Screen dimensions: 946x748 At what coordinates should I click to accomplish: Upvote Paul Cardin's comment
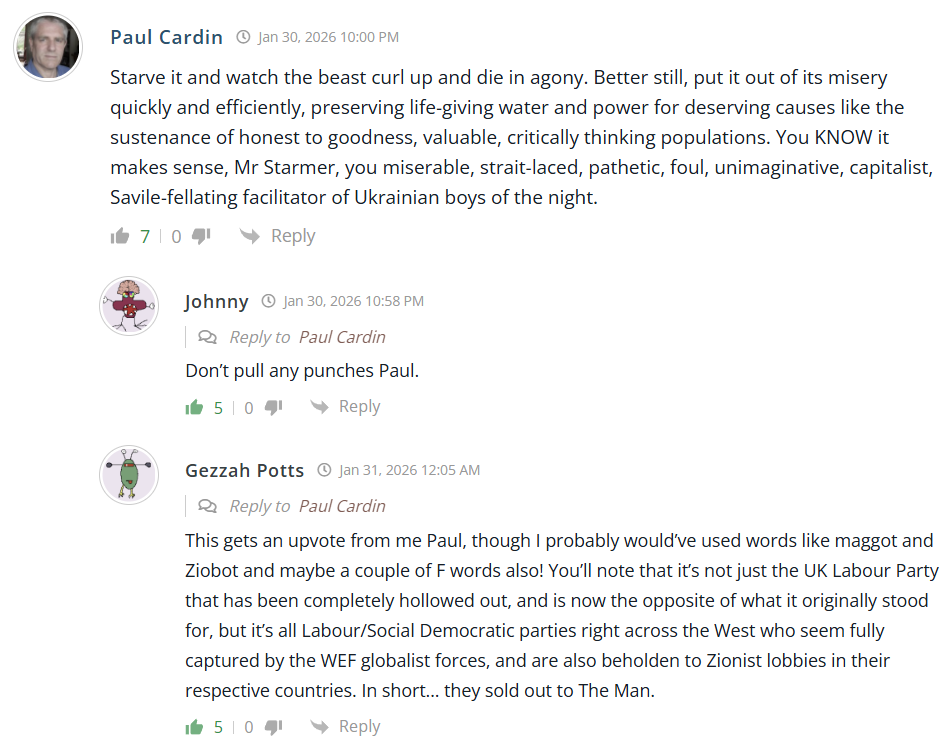click(x=120, y=236)
